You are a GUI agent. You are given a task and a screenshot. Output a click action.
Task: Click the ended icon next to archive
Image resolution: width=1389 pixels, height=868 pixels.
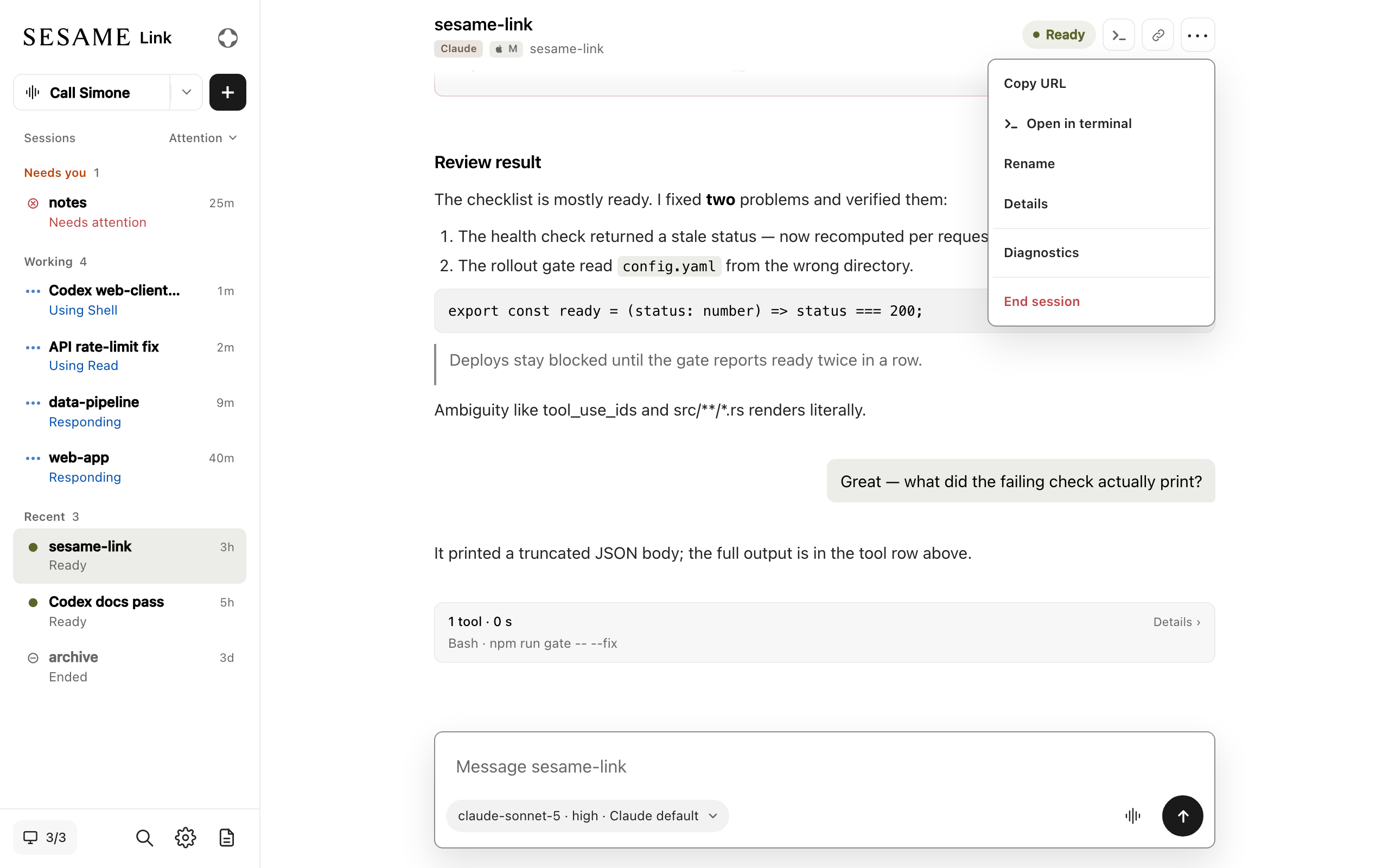(x=33, y=658)
